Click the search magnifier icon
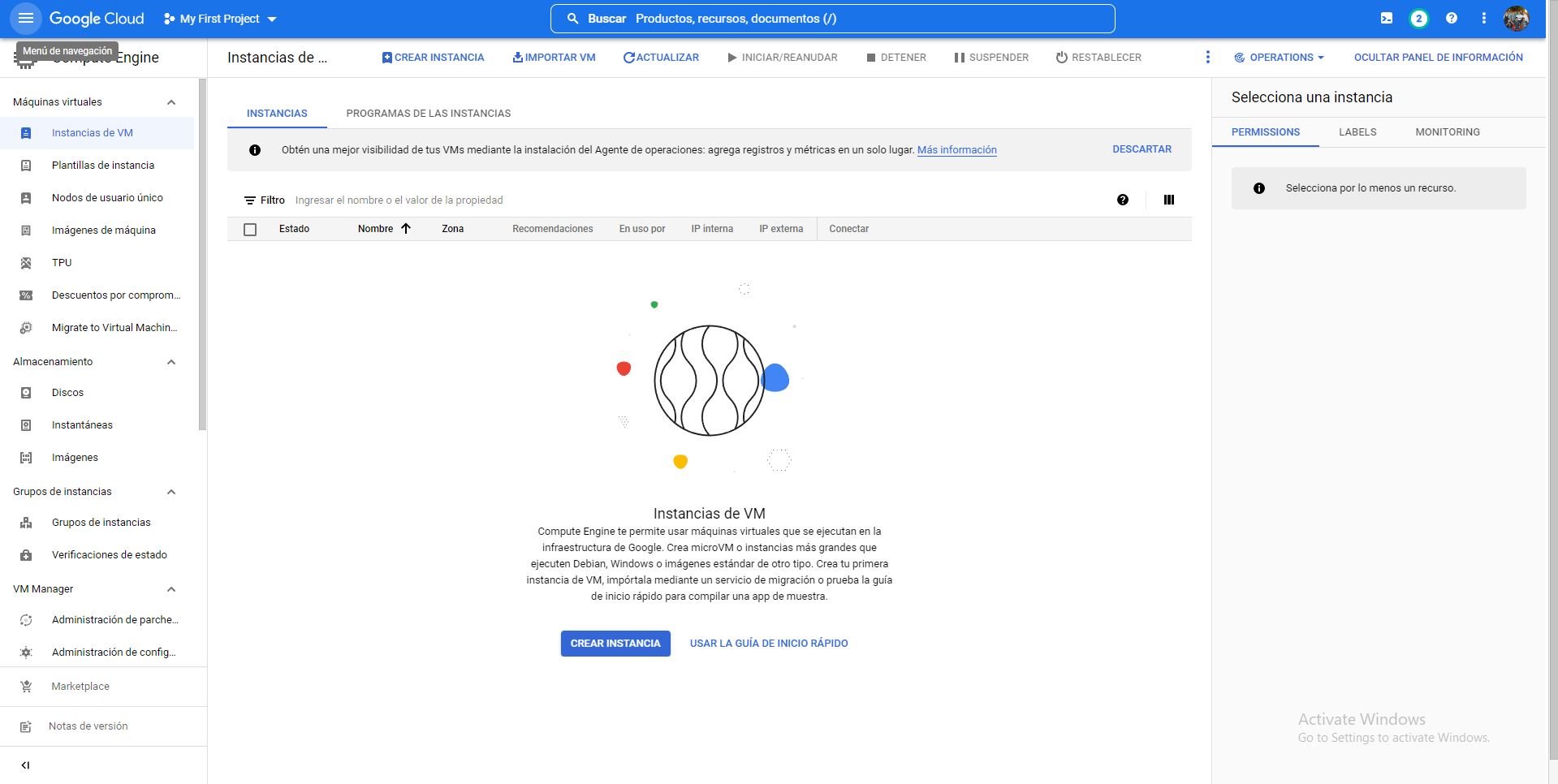This screenshot has width=1558, height=784. click(x=572, y=18)
